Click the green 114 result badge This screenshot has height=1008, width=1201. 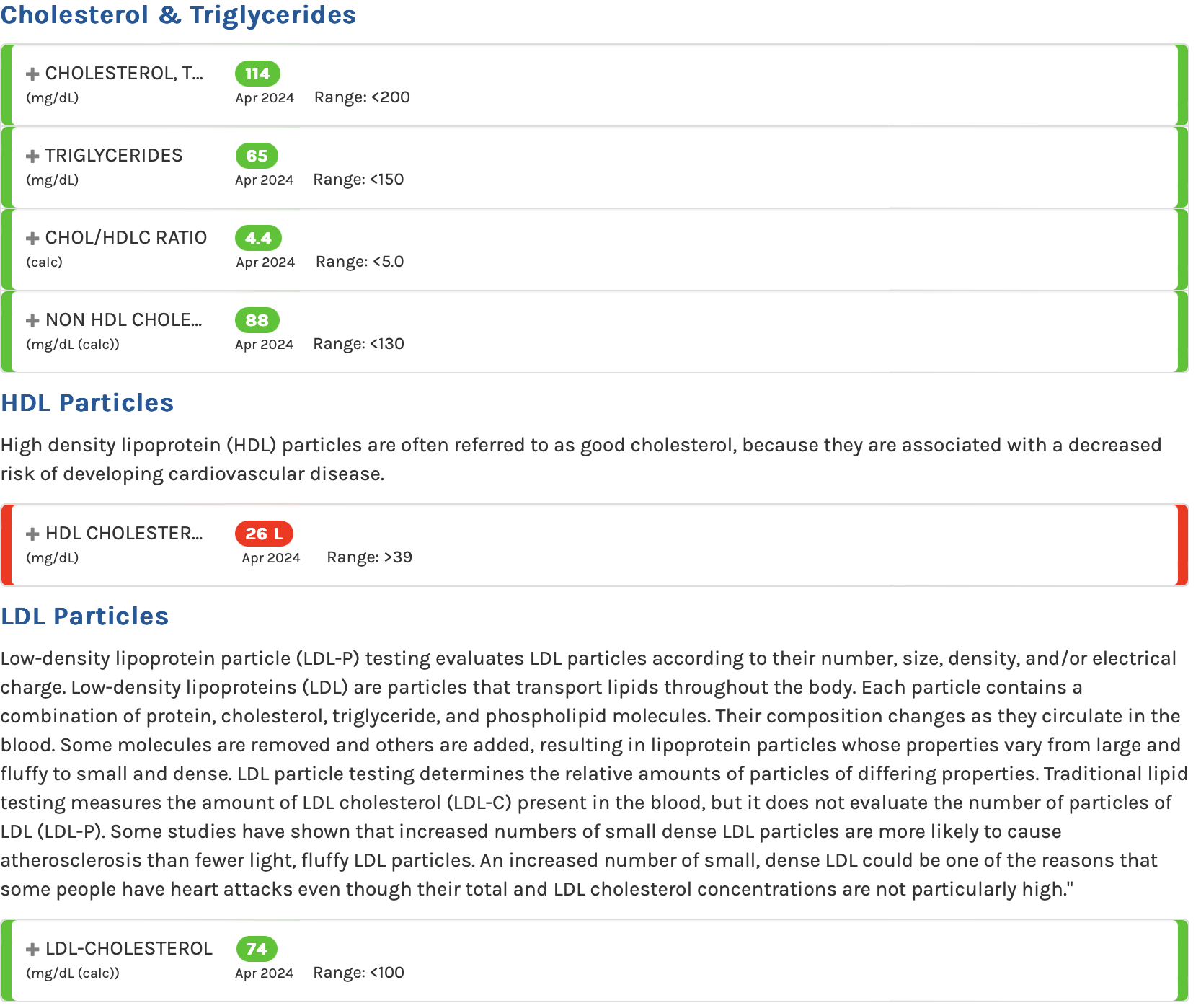click(257, 74)
